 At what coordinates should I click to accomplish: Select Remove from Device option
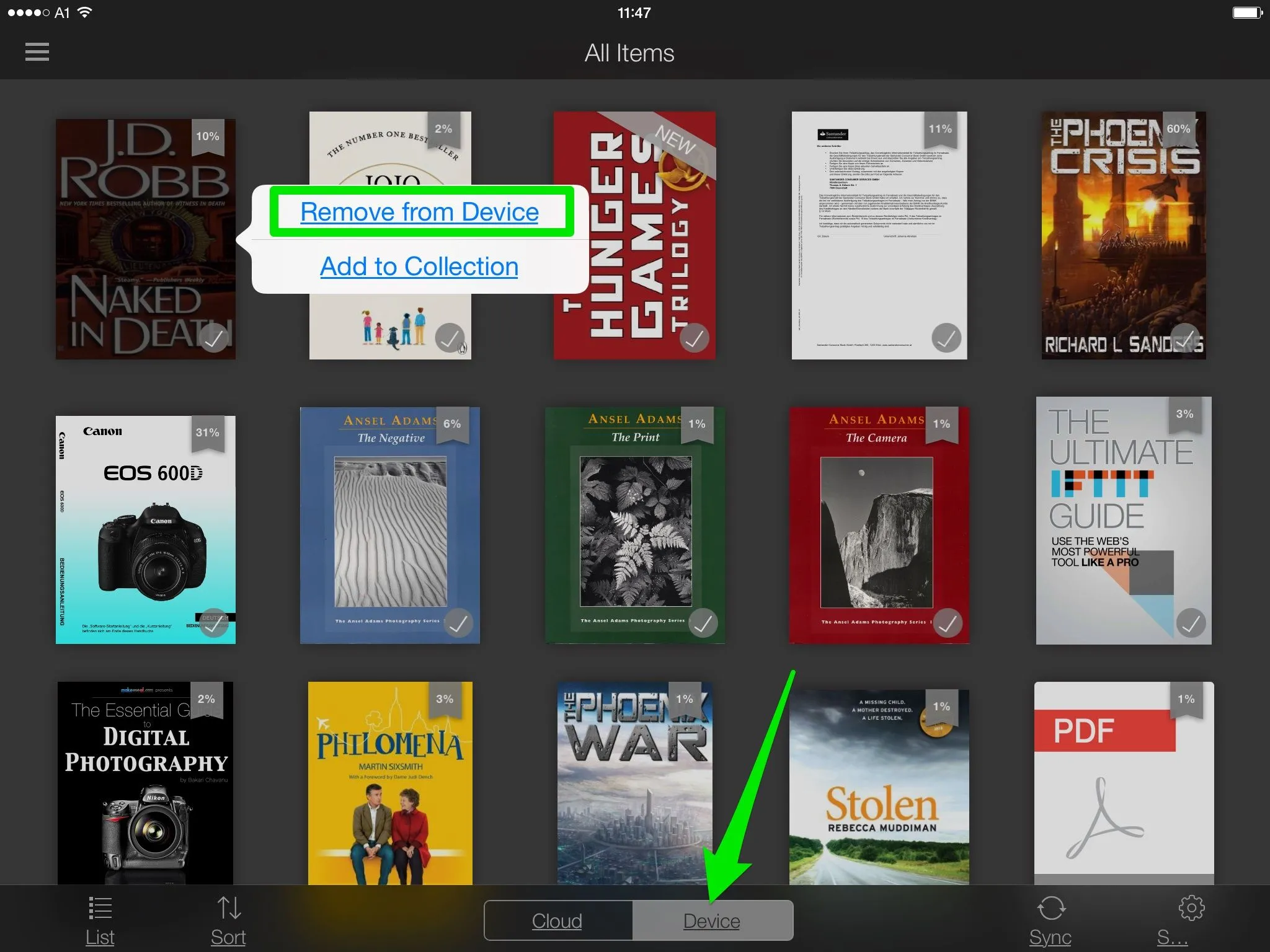coord(420,212)
